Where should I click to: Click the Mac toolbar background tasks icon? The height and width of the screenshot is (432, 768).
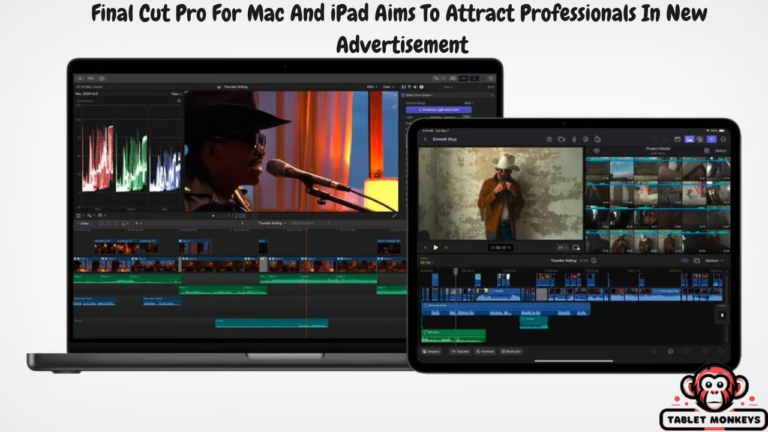102,78
